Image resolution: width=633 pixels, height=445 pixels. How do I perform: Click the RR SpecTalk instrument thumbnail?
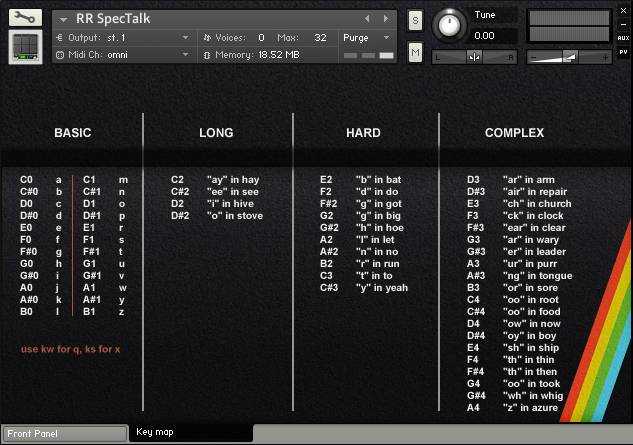pyautogui.click(x=25, y=47)
